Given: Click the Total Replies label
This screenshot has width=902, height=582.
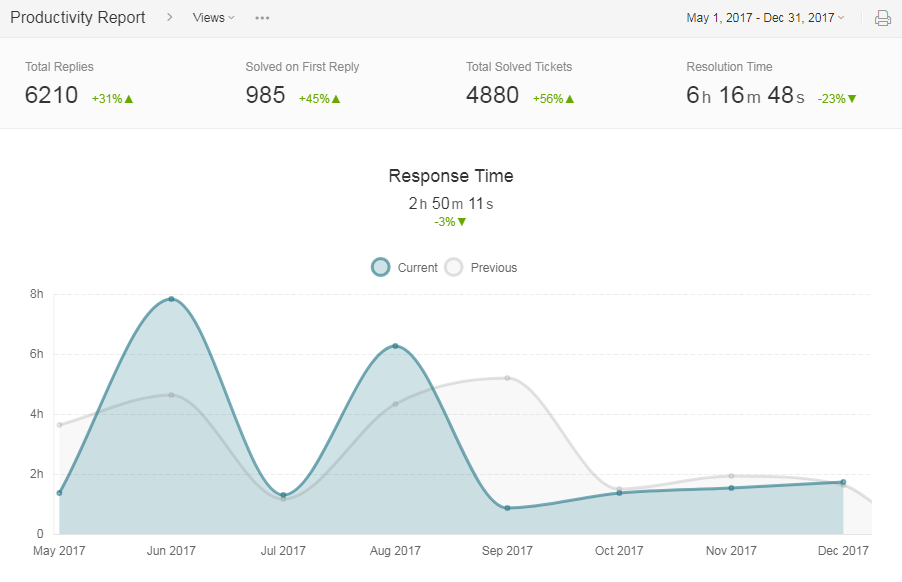Looking at the screenshot, I should tap(59, 67).
